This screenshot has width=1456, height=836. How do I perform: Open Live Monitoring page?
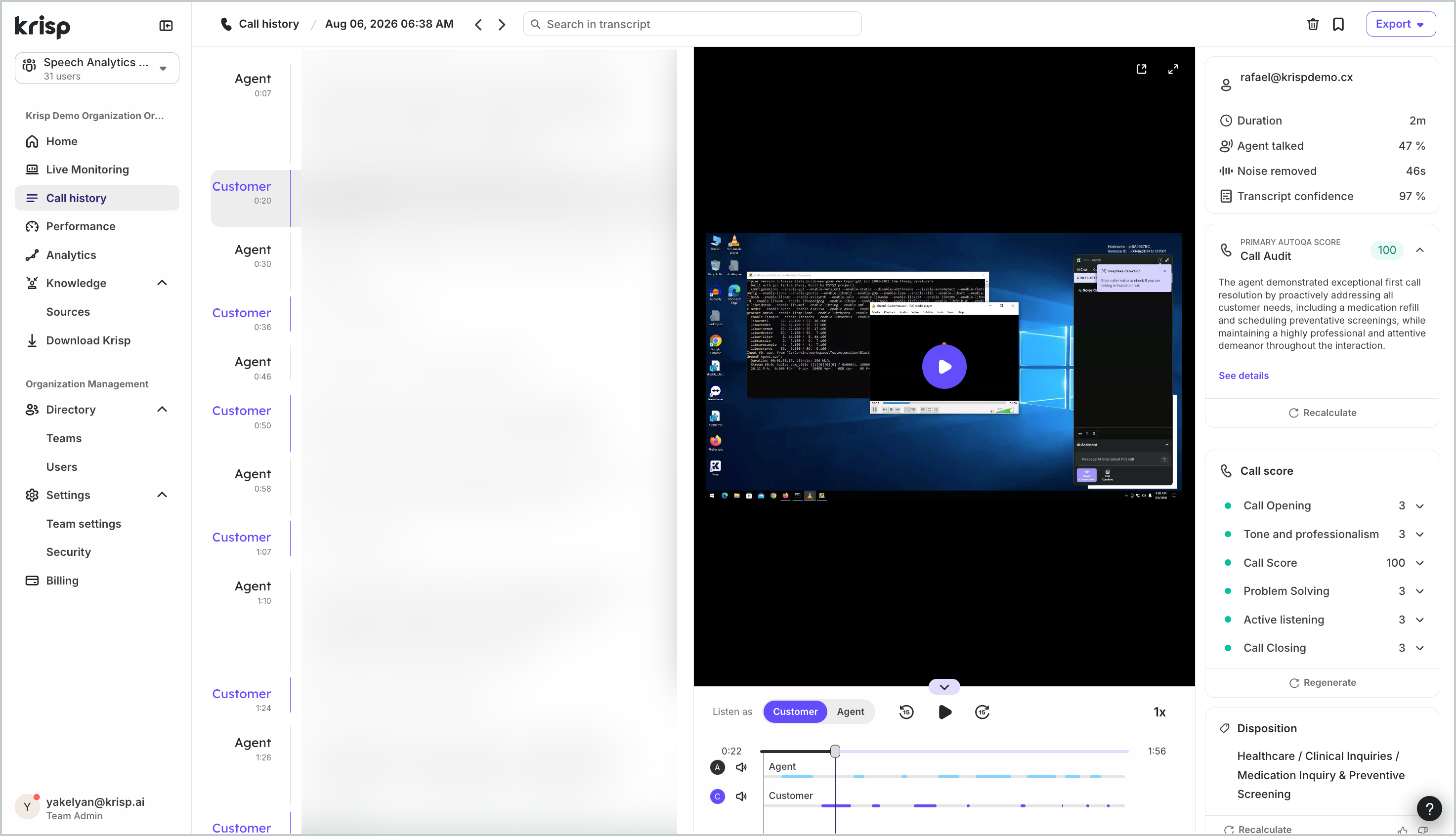tap(96, 169)
